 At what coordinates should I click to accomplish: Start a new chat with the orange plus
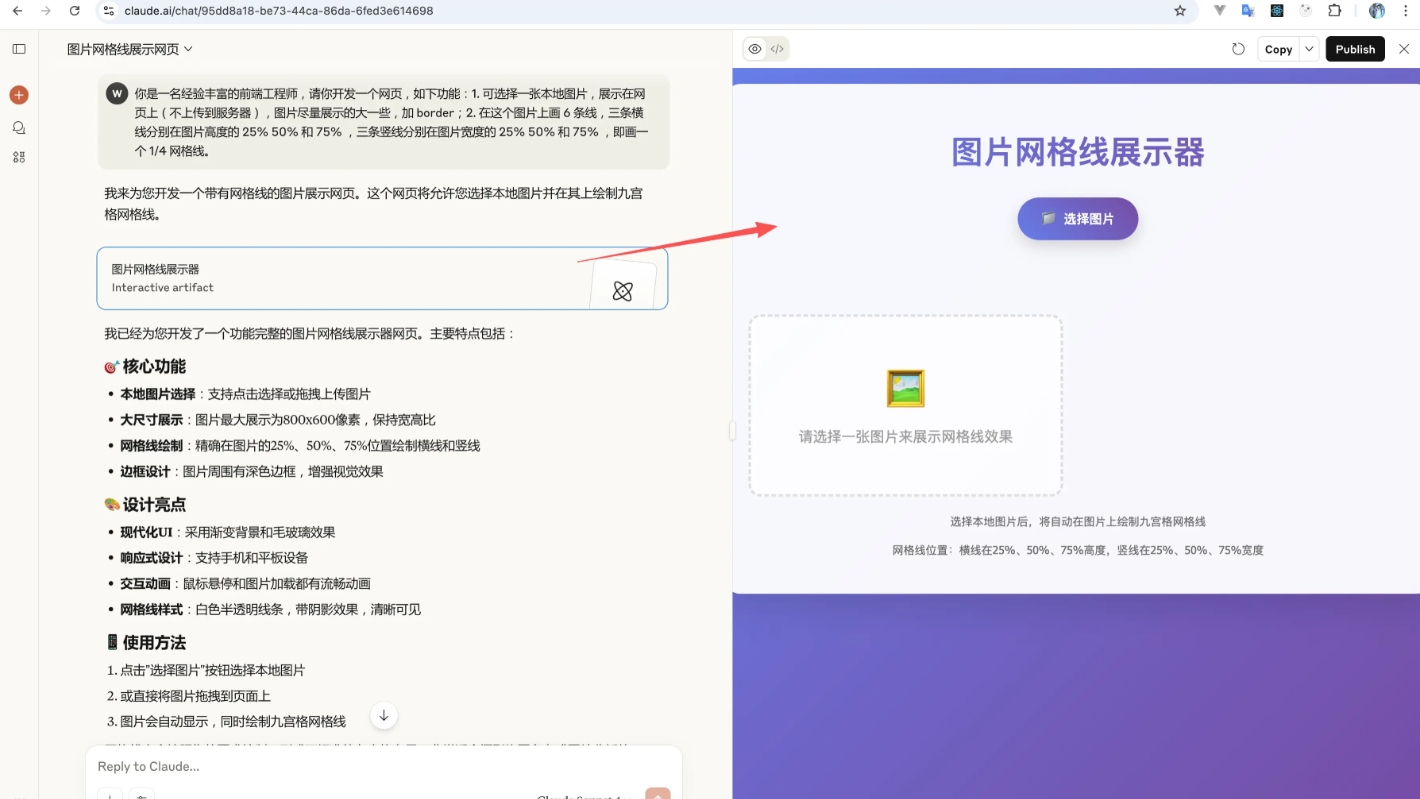(19, 95)
